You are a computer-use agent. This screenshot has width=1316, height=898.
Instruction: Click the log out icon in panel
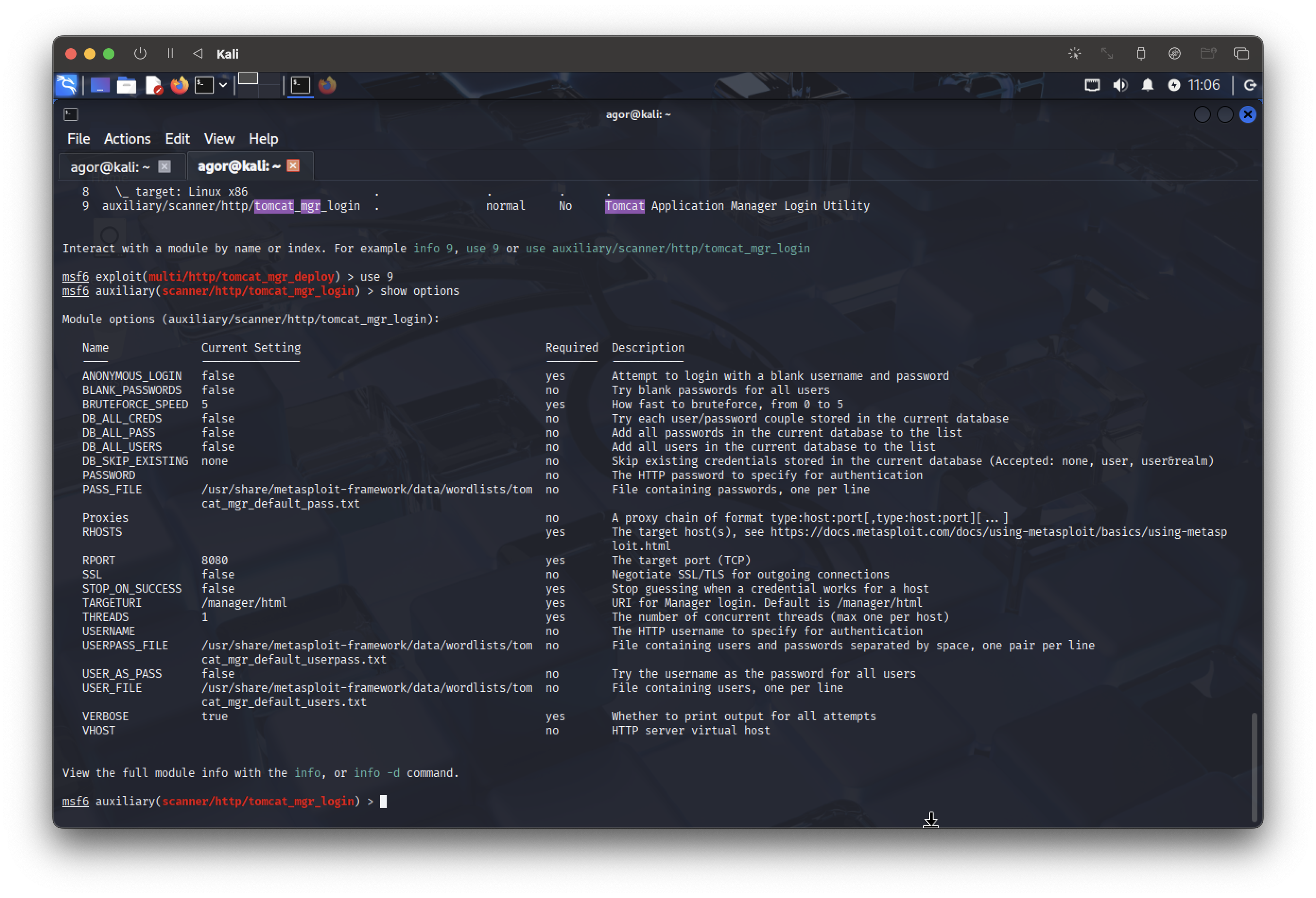pyautogui.click(x=1250, y=86)
